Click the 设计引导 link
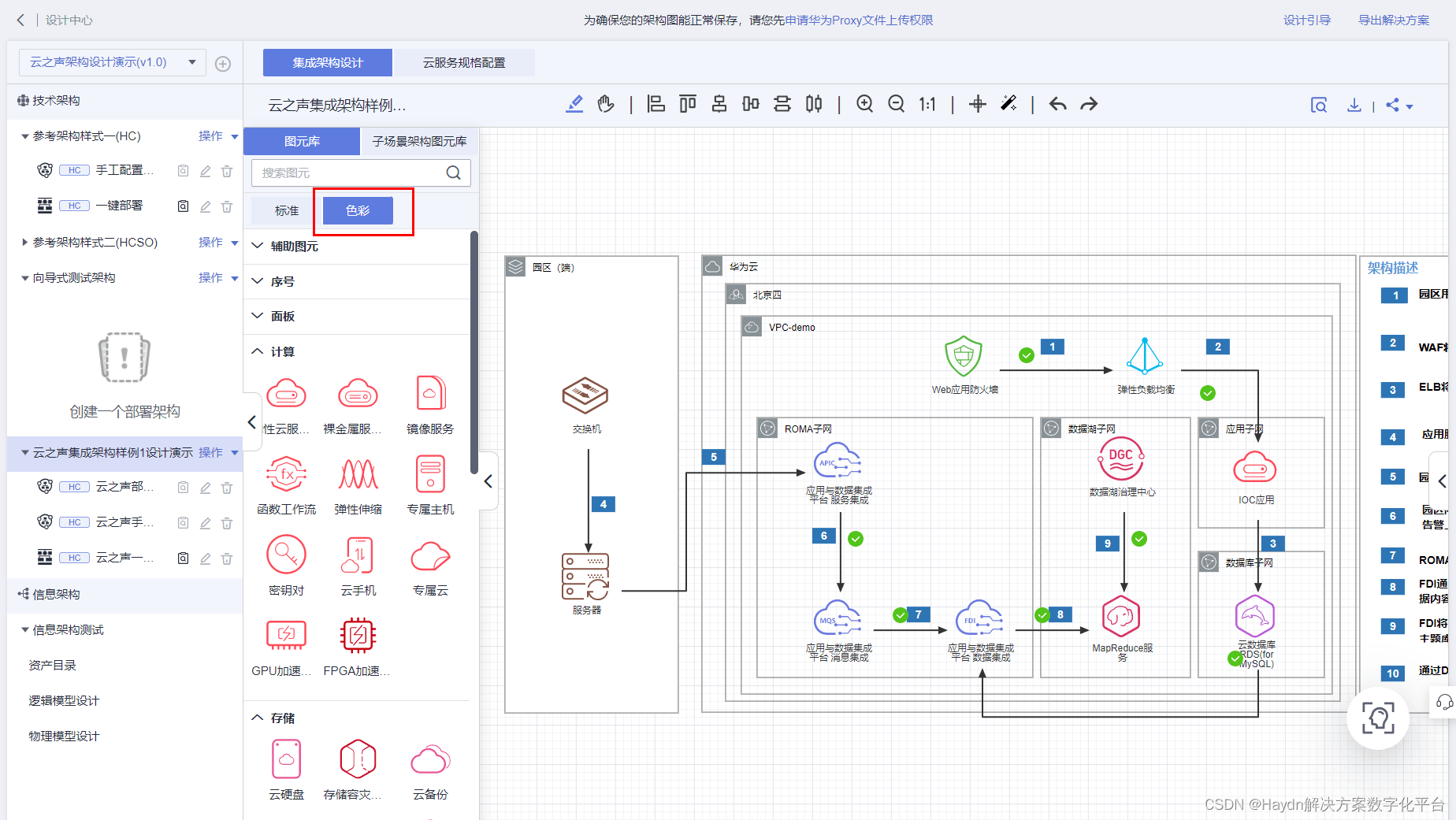Screen dimensions: 1456x820 [1307, 20]
